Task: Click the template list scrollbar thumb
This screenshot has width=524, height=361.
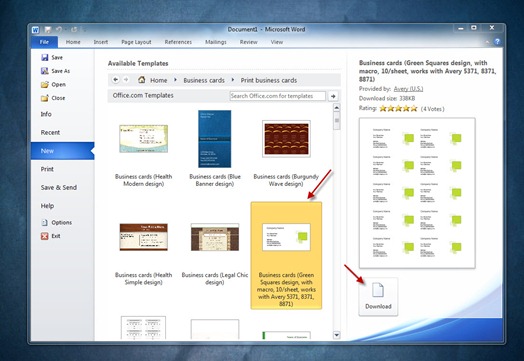Action: 337,121
